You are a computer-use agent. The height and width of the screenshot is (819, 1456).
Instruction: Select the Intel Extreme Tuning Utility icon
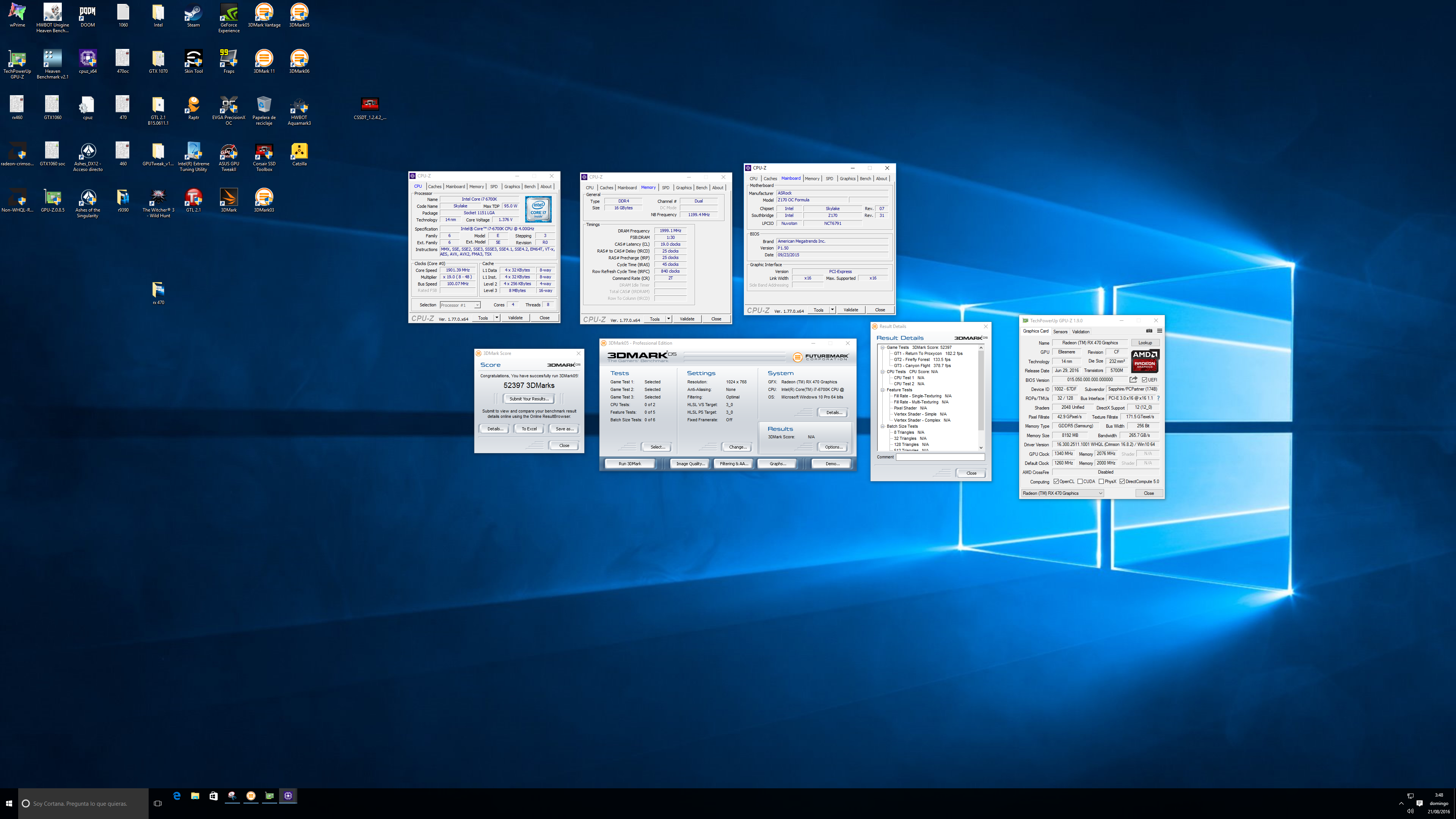[193, 157]
